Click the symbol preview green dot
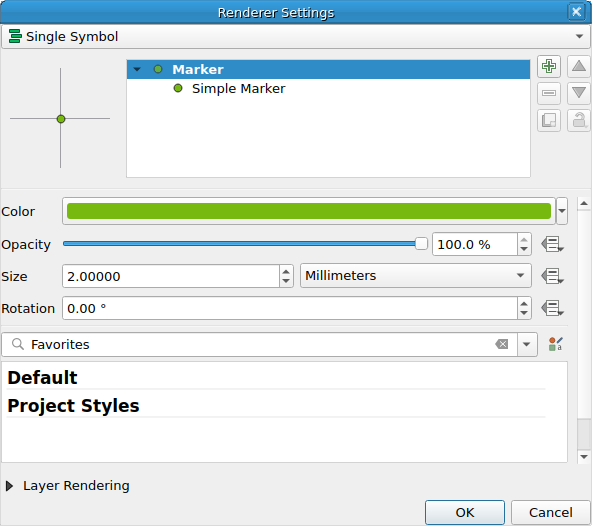This screenshot has width=592, height=526. tap(61, 119)
